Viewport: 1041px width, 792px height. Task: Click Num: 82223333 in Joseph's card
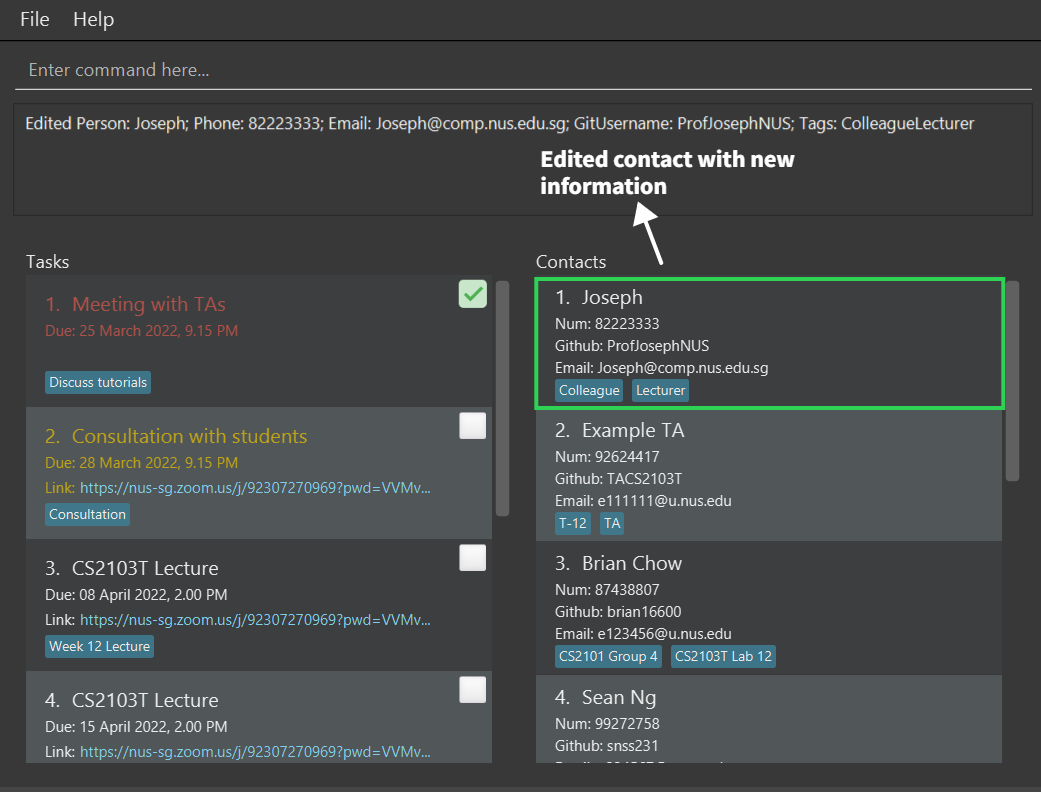point(607,324)
